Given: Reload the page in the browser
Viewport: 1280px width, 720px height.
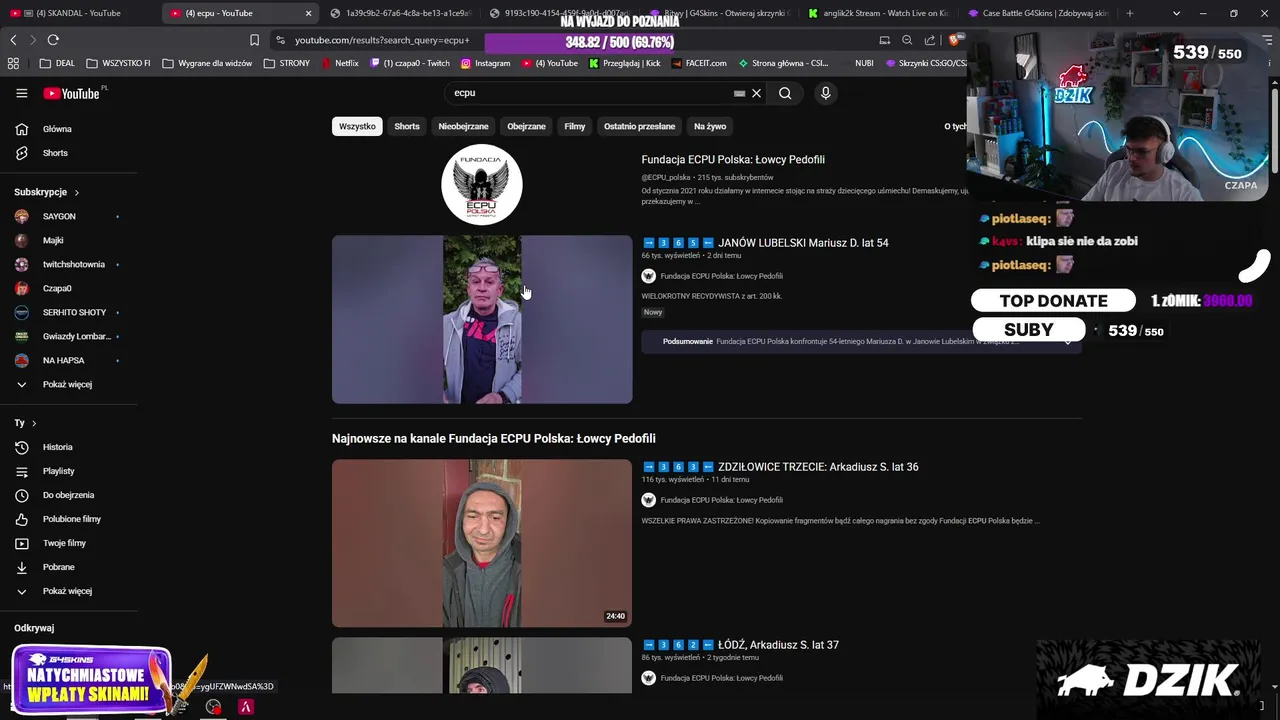Looking at the screenshot, I should tap(53, 40).
